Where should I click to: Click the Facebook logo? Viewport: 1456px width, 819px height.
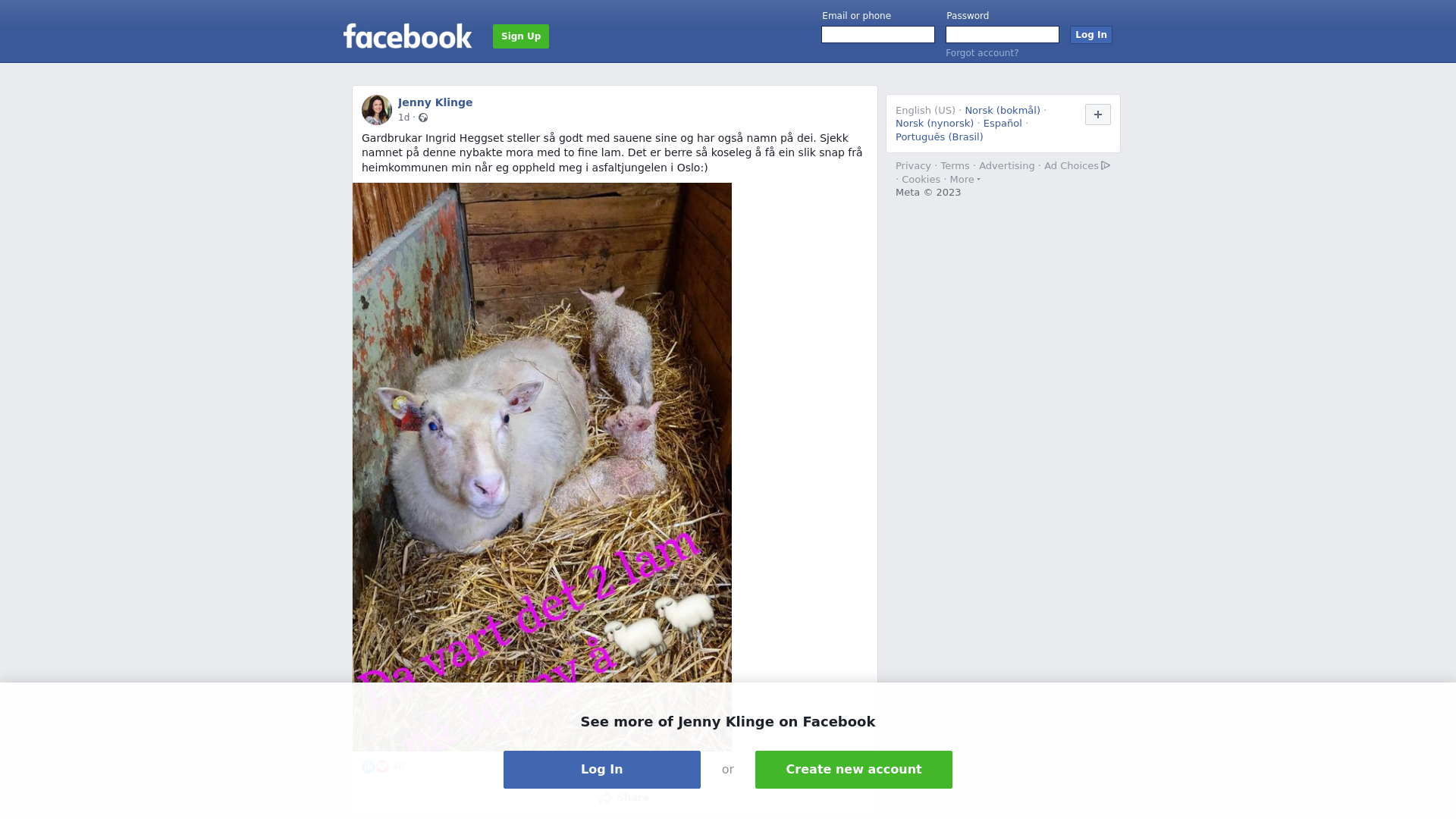[x=407, y=36]
